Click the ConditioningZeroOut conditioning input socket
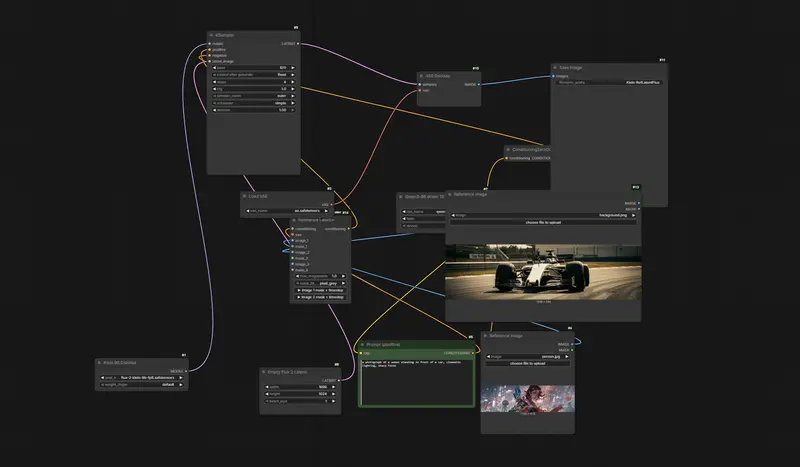The image size is (800, 467). [x=506, y=158]
